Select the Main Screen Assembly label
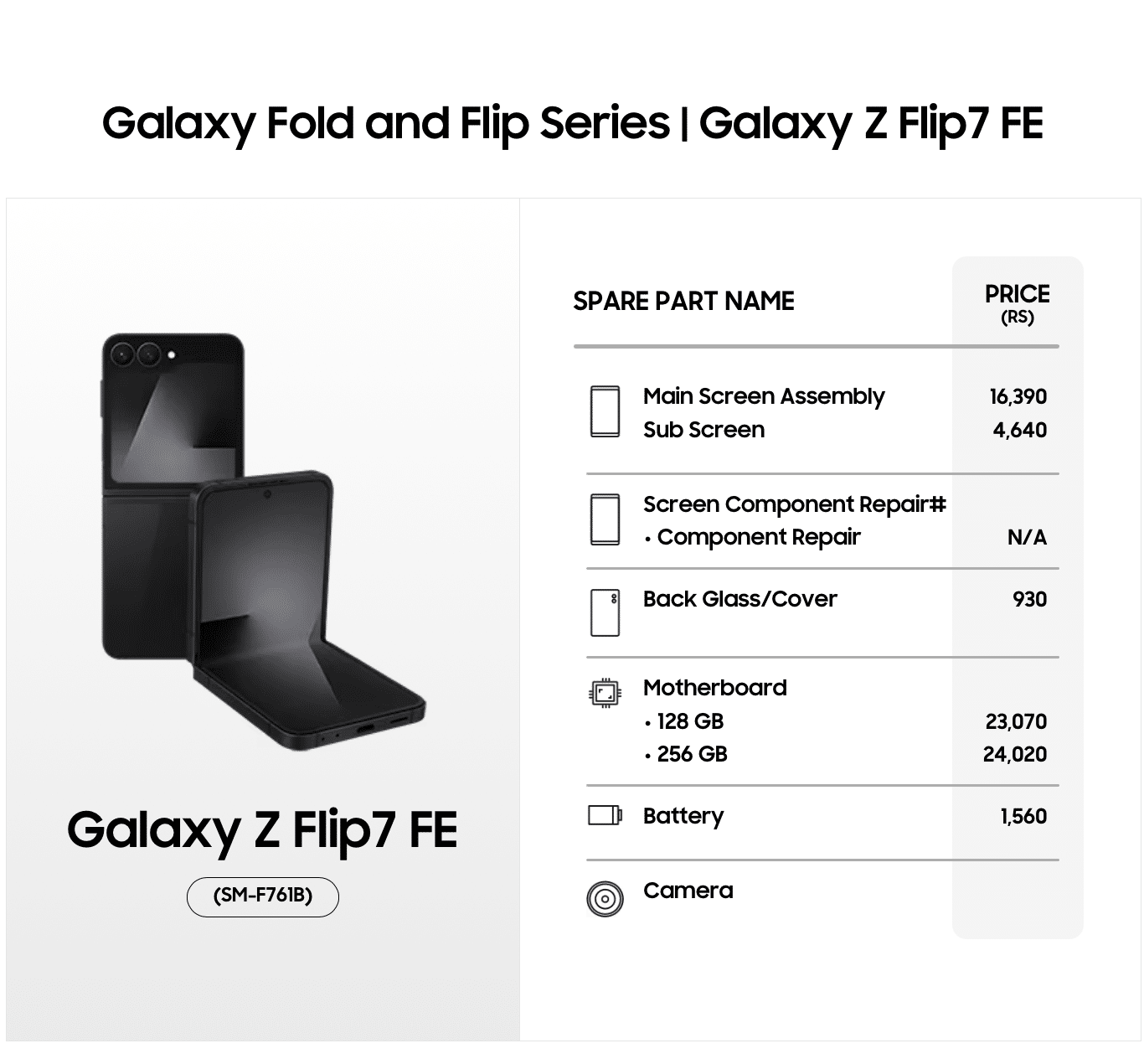 (x=763, y=396)
